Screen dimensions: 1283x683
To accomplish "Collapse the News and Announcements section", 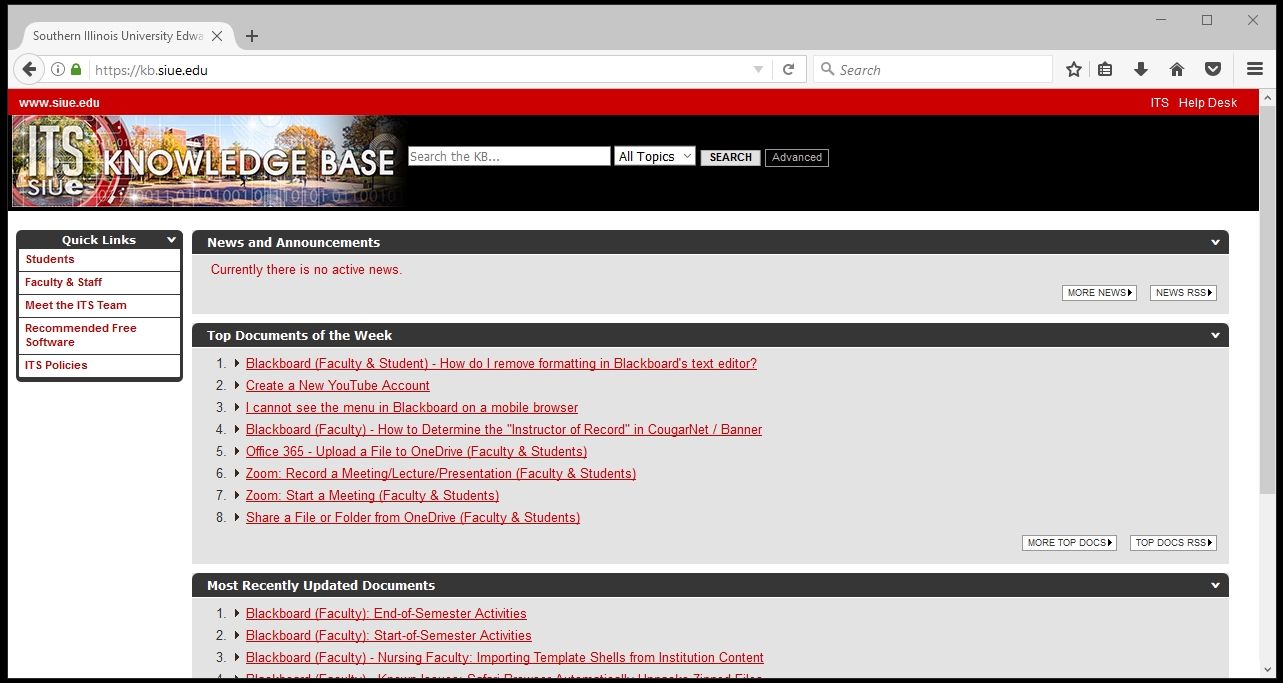I will [1215, 242].
